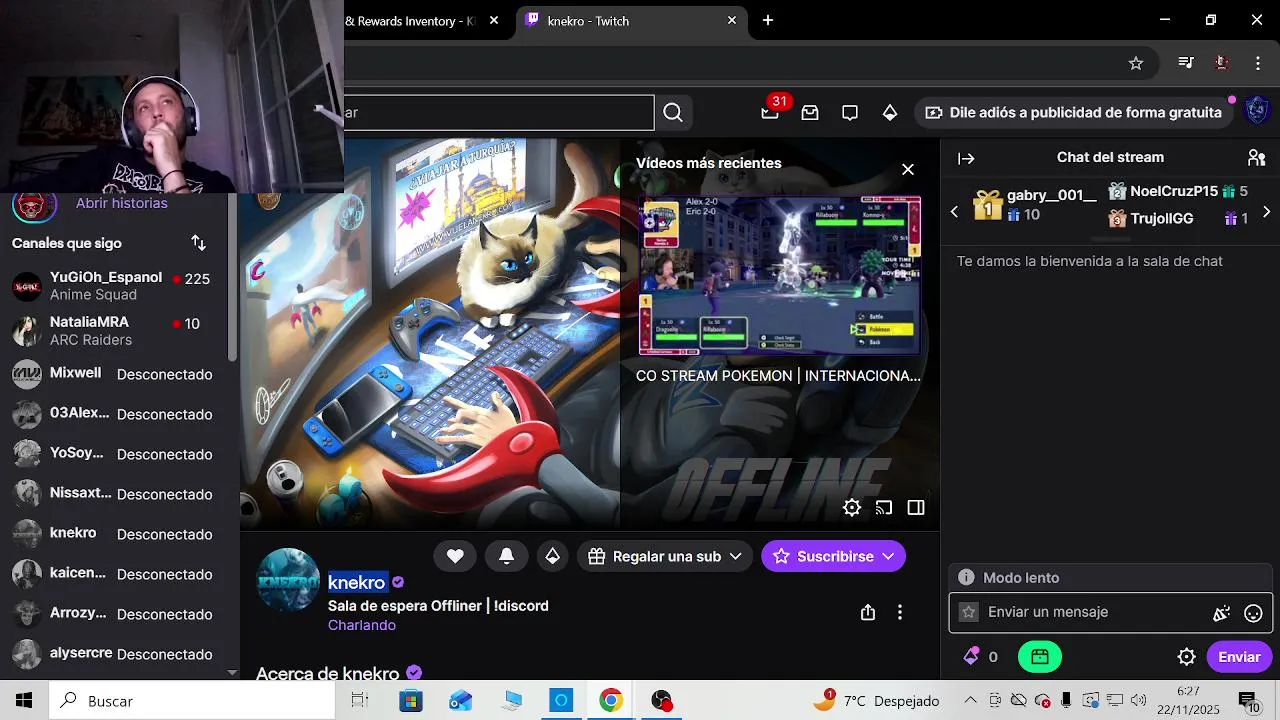The width and height of the screenshot is (1280, 720).
Task: Open the CO STREAM POKEMON video thumbnail
Action: [779, 275]
